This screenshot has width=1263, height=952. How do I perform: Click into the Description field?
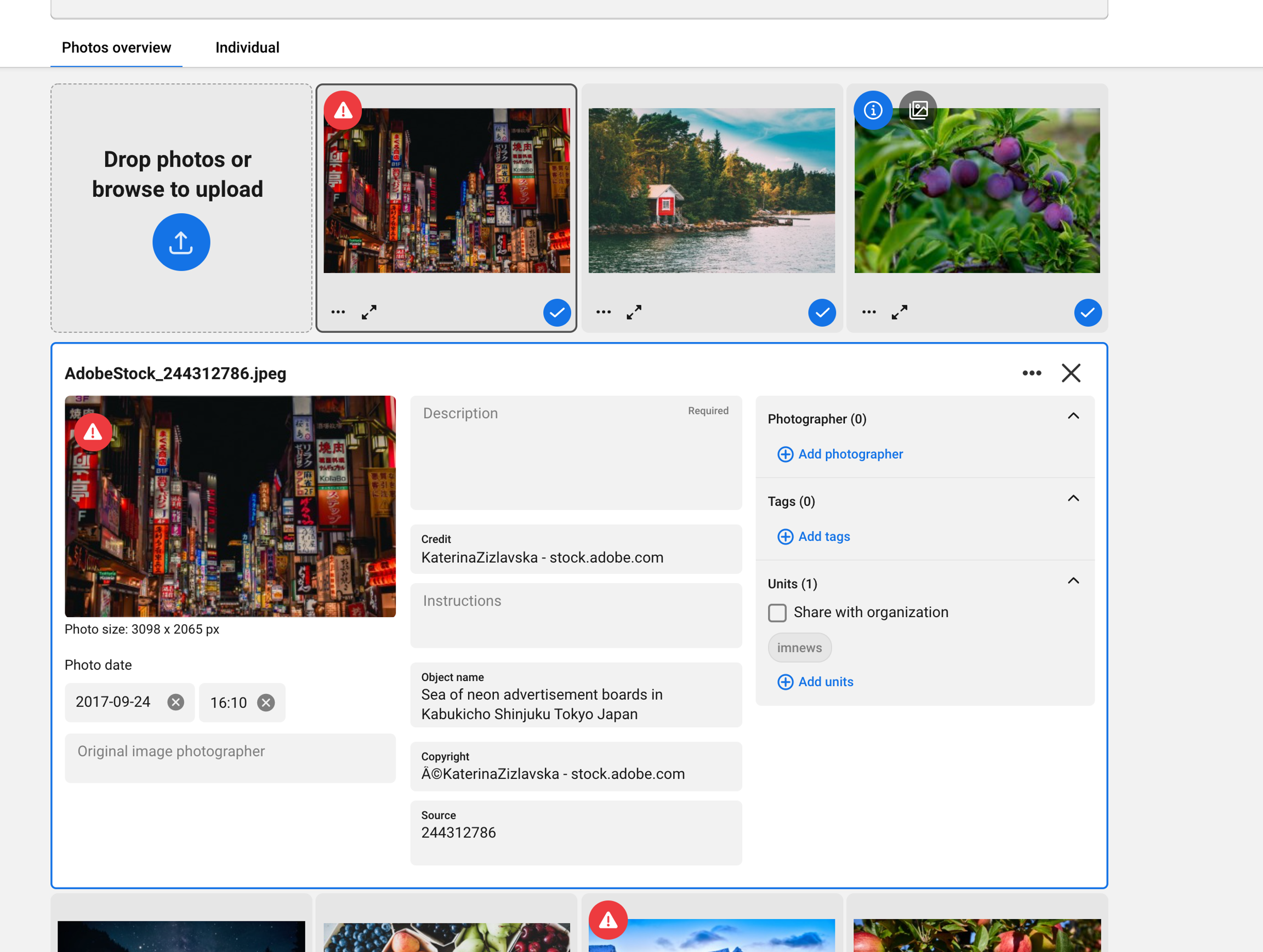click(x=575, y=454)
